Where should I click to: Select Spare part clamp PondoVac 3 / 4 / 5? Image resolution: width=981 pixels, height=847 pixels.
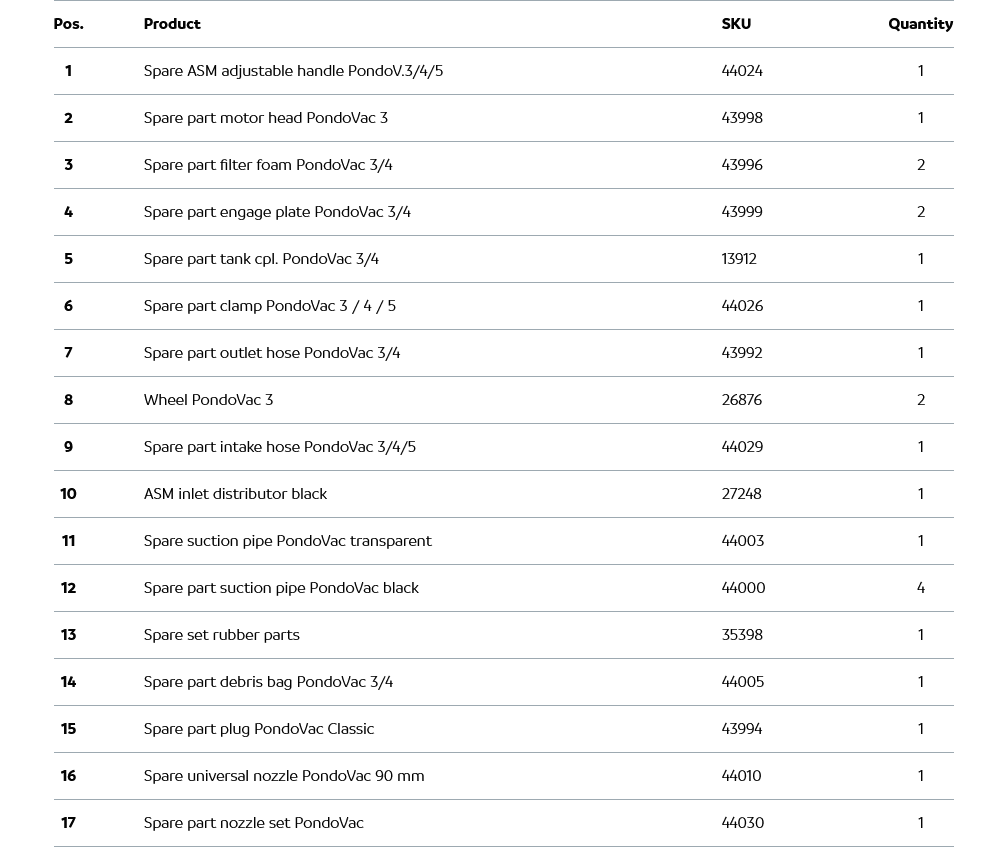point(269,306)
